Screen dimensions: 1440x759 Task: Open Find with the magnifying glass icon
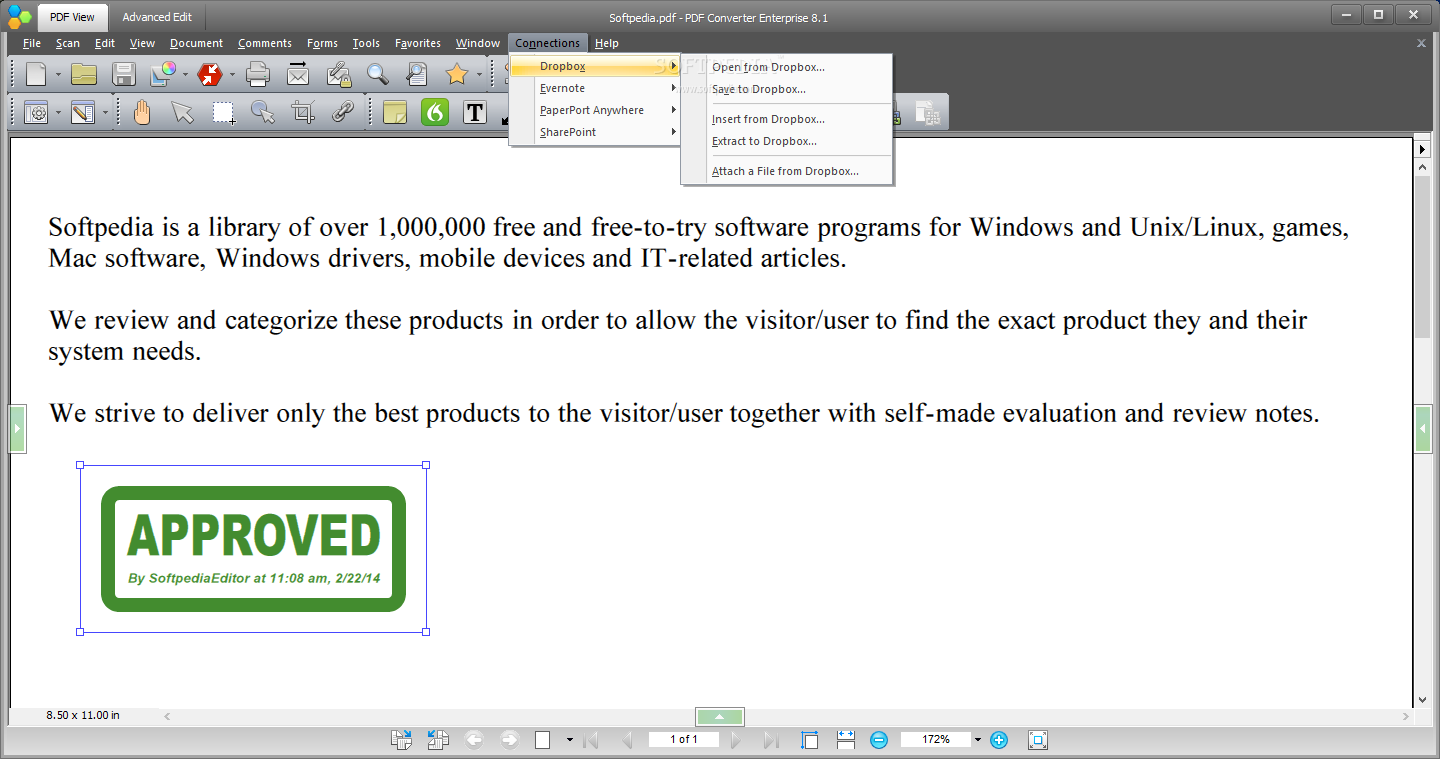pyautogui.click(x=377, y=74)
